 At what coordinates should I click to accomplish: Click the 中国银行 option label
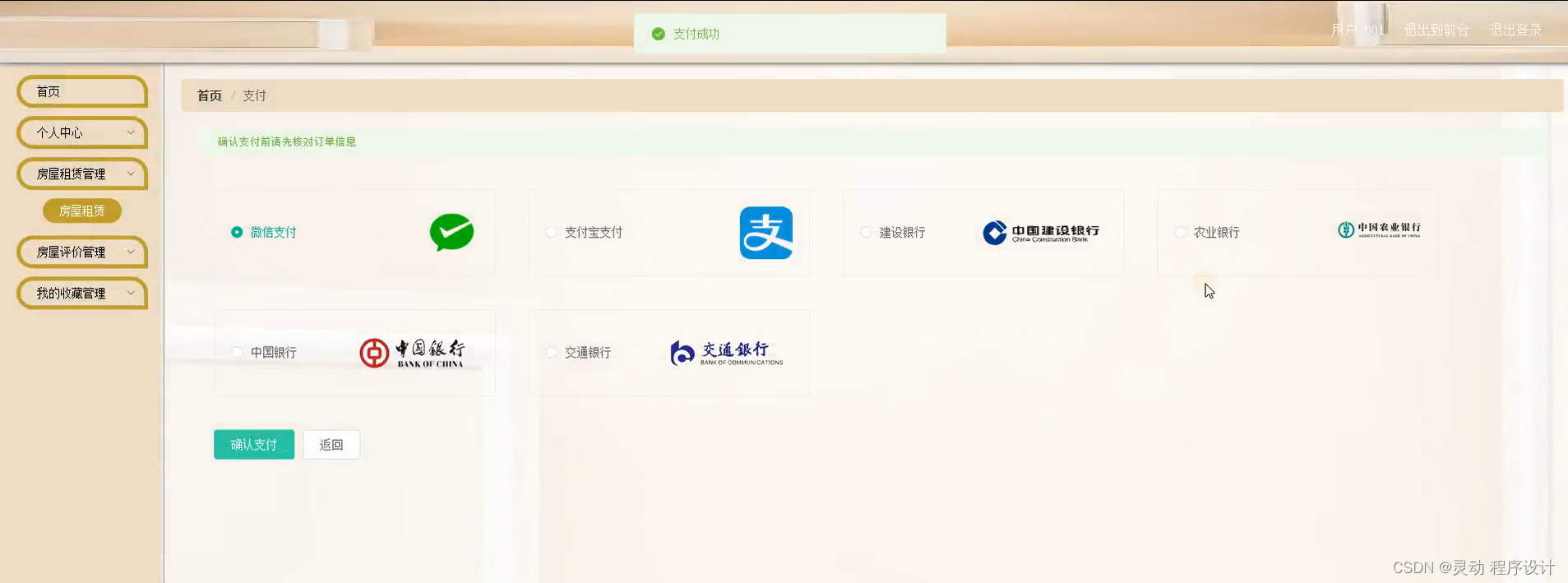coord(274,353)
